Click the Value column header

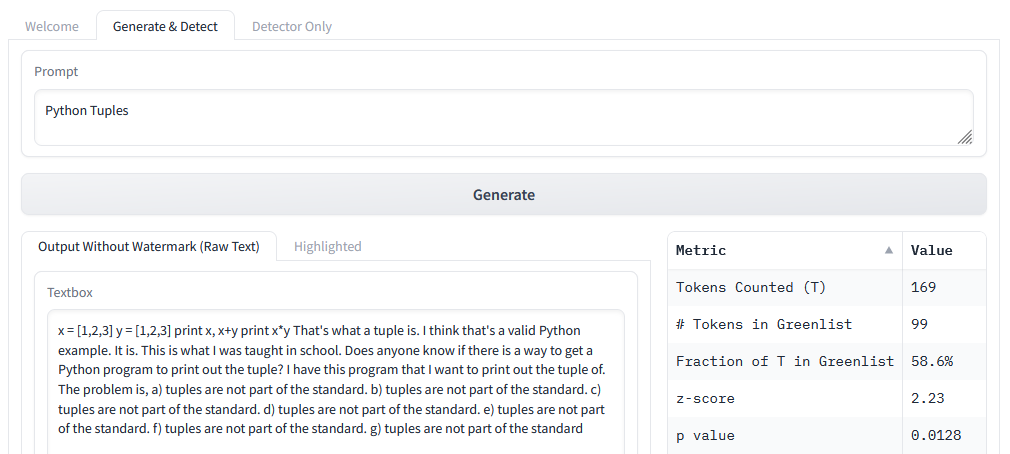932,251
